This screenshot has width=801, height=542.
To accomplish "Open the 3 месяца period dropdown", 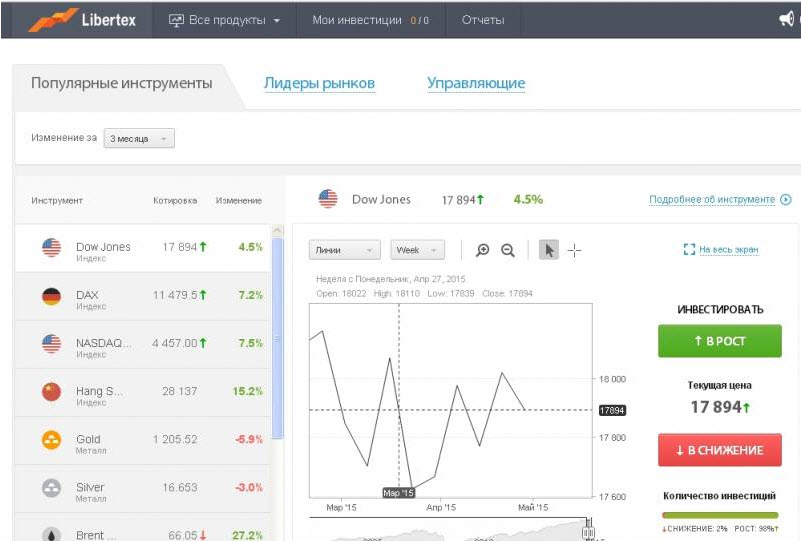I will click(139, 138).
